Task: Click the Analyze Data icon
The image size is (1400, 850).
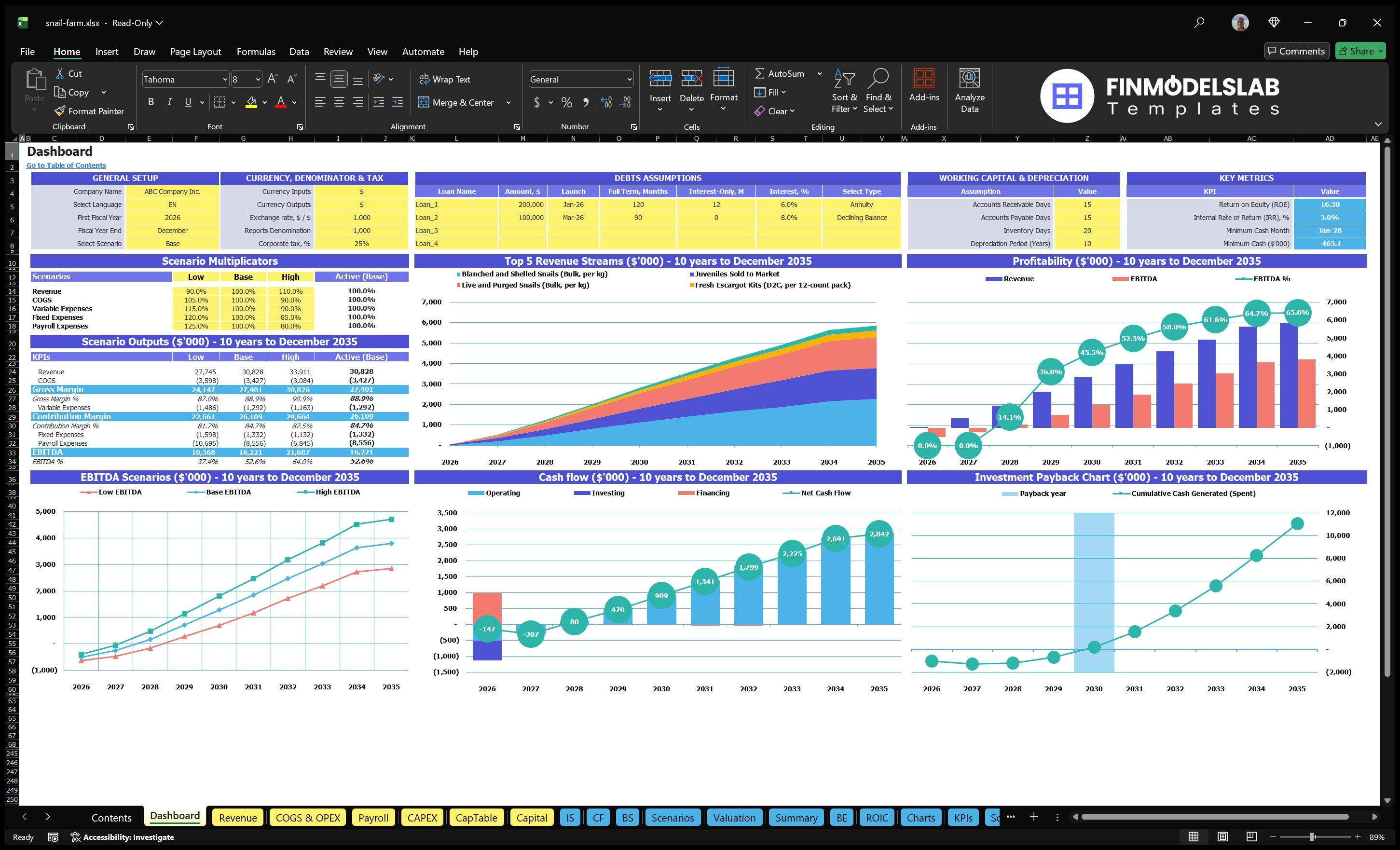Action: [969, 90]
